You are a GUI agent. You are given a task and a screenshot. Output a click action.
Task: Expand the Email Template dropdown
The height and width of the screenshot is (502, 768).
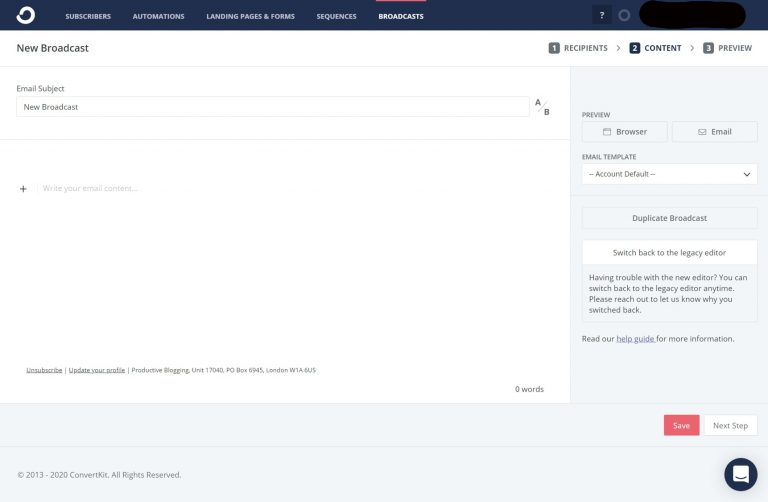tap(669, 174)
